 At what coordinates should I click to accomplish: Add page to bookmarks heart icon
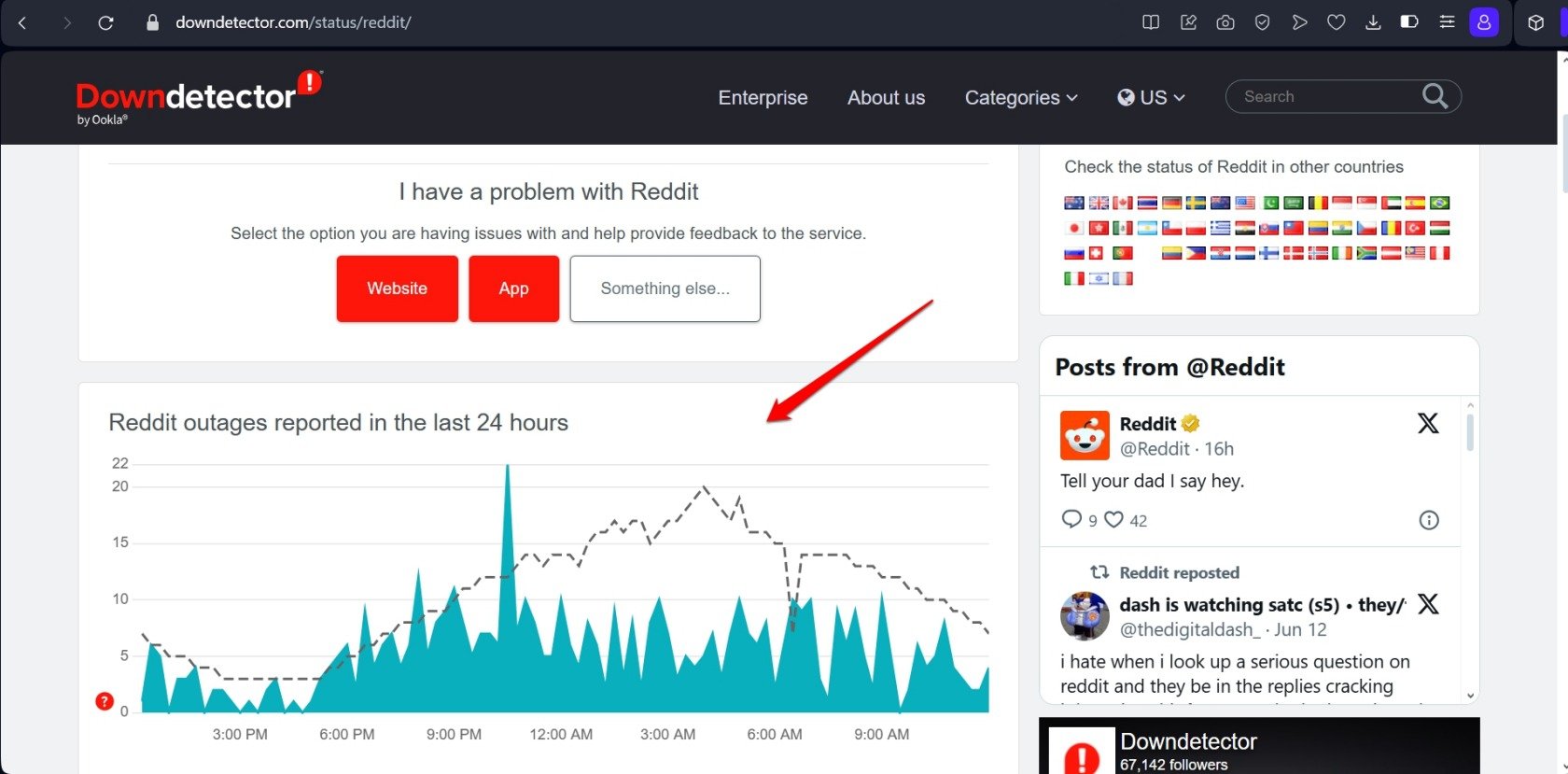pyautogui.click(x=1337, y=22)
